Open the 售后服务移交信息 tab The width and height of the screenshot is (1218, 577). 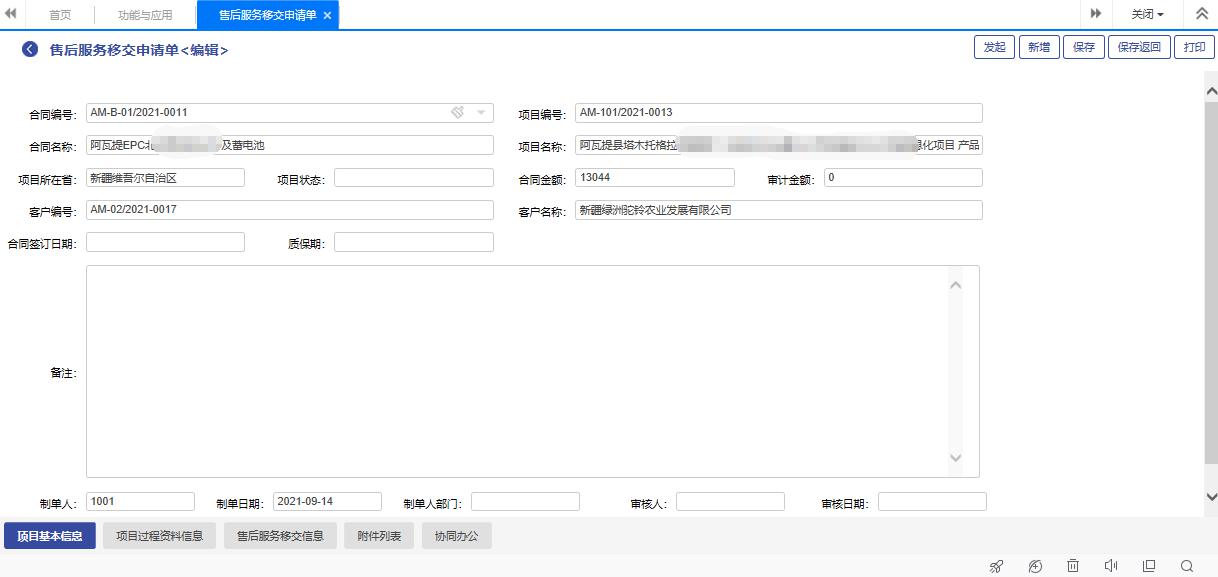pyautogui.click(x=280, y=536)
